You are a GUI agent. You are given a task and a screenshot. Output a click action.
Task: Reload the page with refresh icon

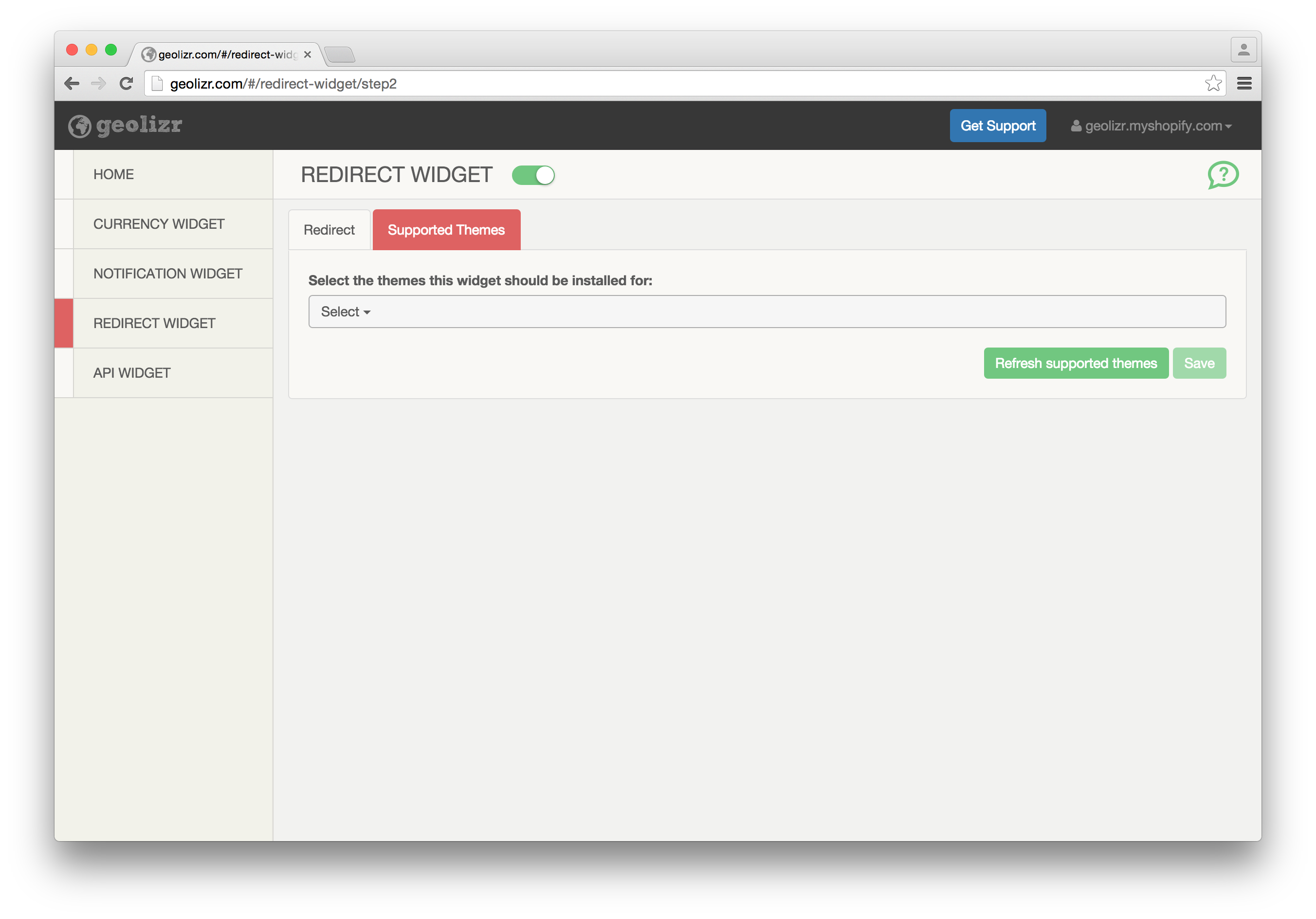click(x=126, y=84)
